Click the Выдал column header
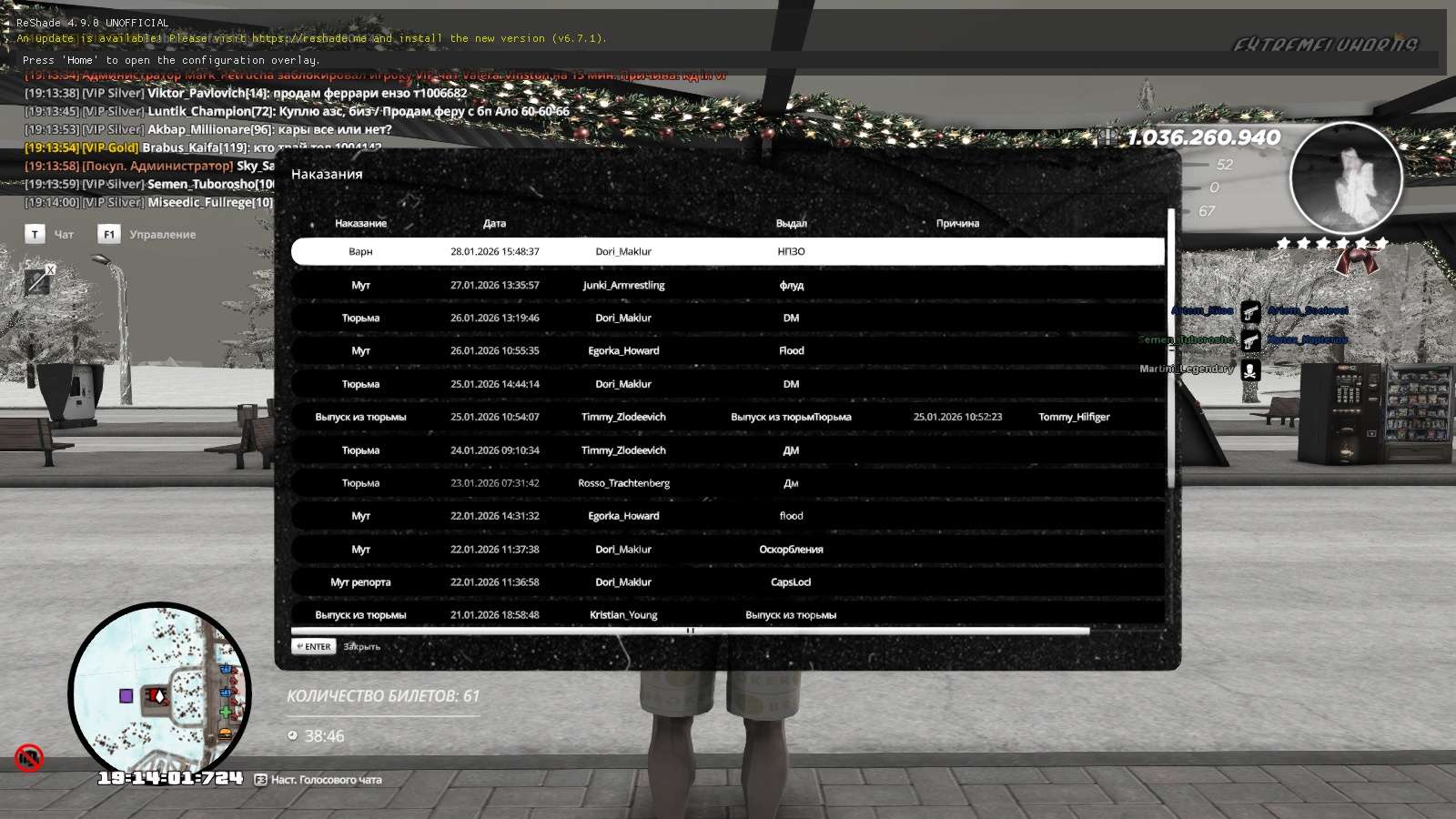This screenshot has height=819, width=1456. [791, 224]
